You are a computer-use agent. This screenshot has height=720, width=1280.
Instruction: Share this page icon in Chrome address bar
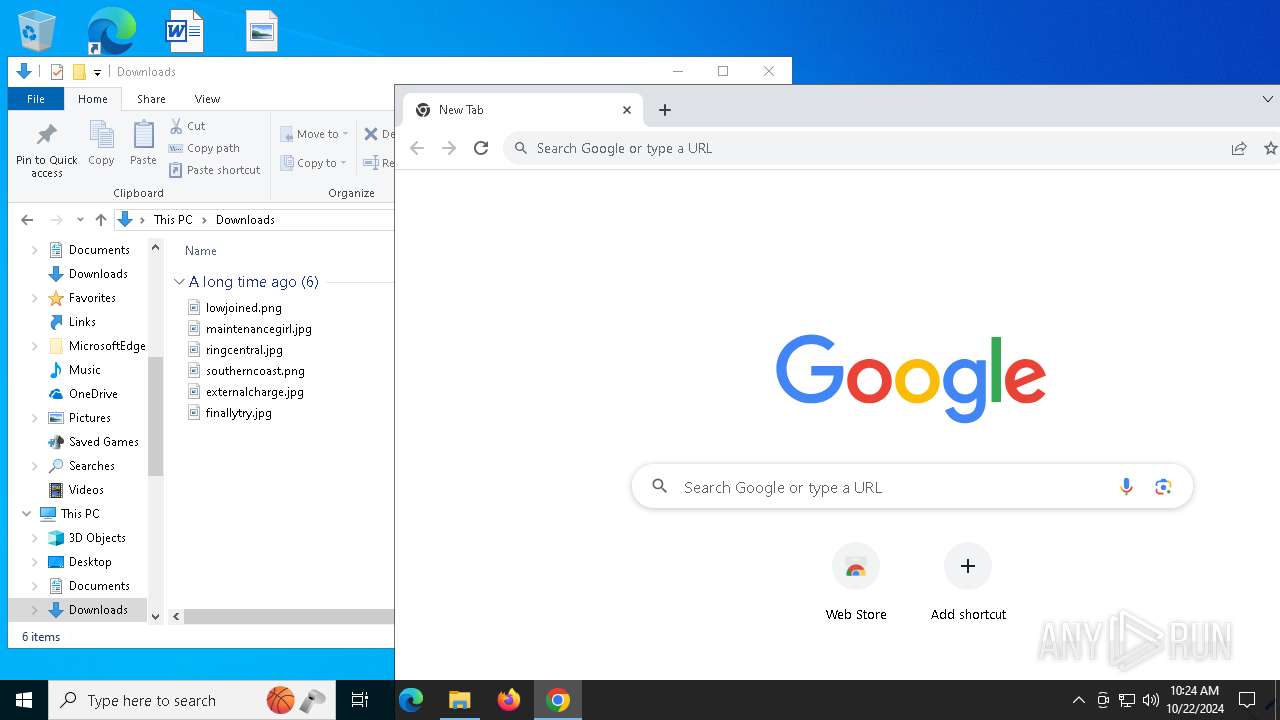click(x=1239, y=148)
